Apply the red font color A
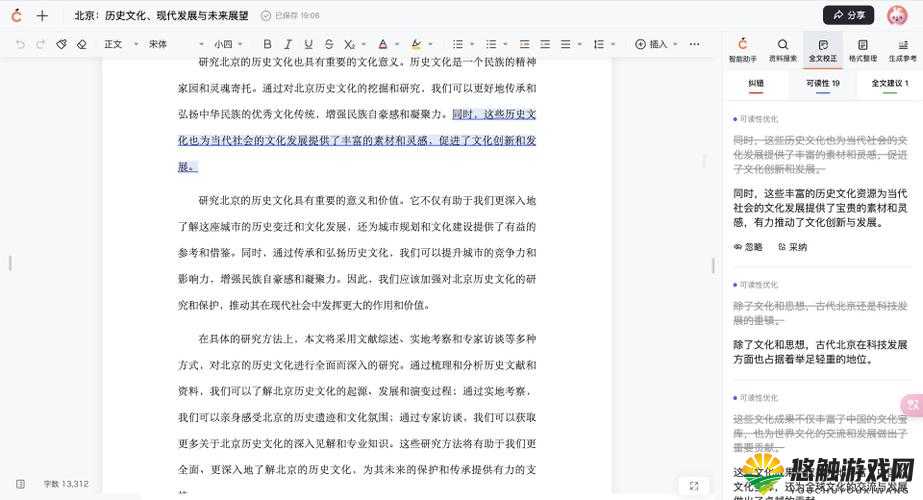Screen dimensions: 923x500 click(383, 44)
